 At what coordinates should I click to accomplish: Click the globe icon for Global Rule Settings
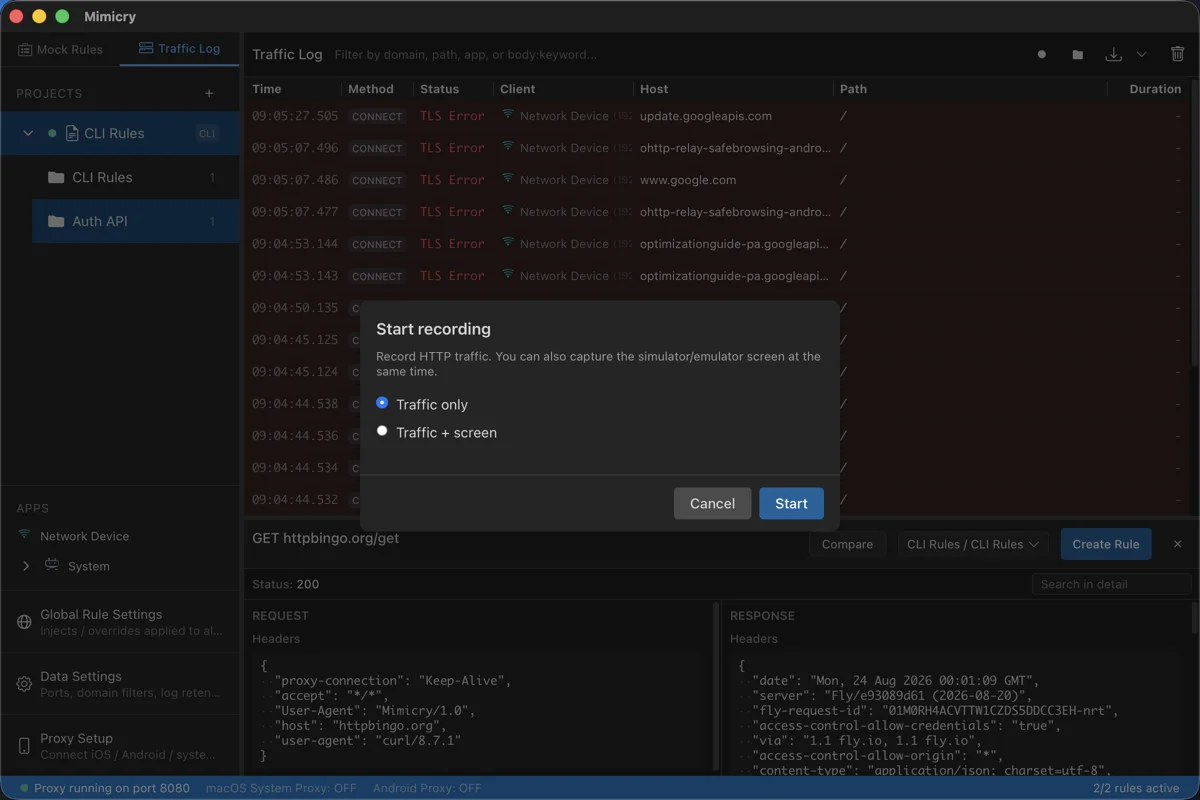24,622
